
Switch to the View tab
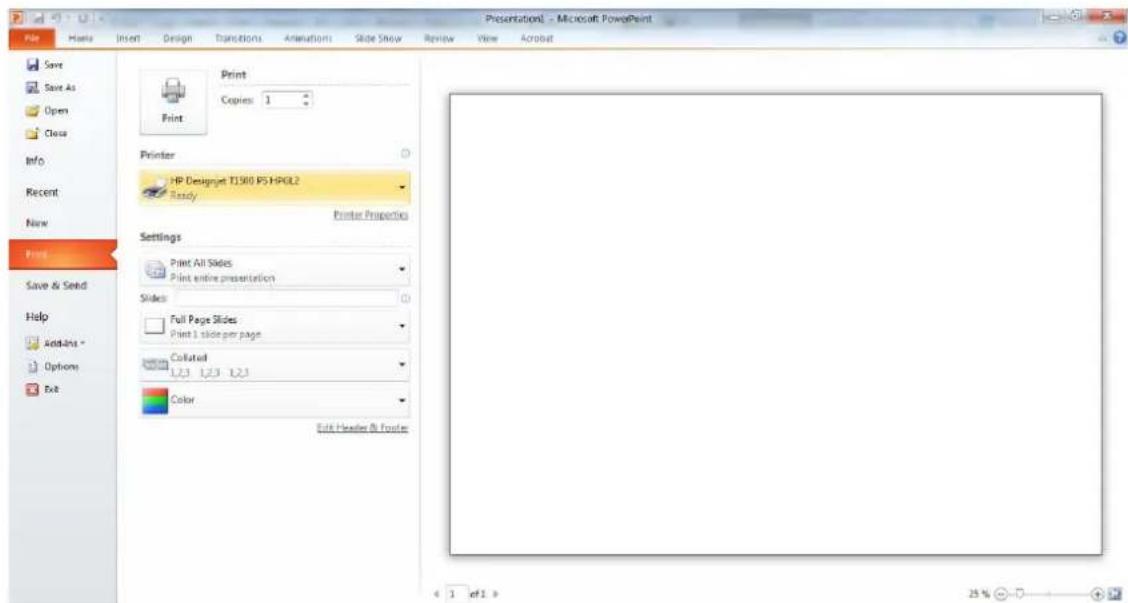(487, 38)
